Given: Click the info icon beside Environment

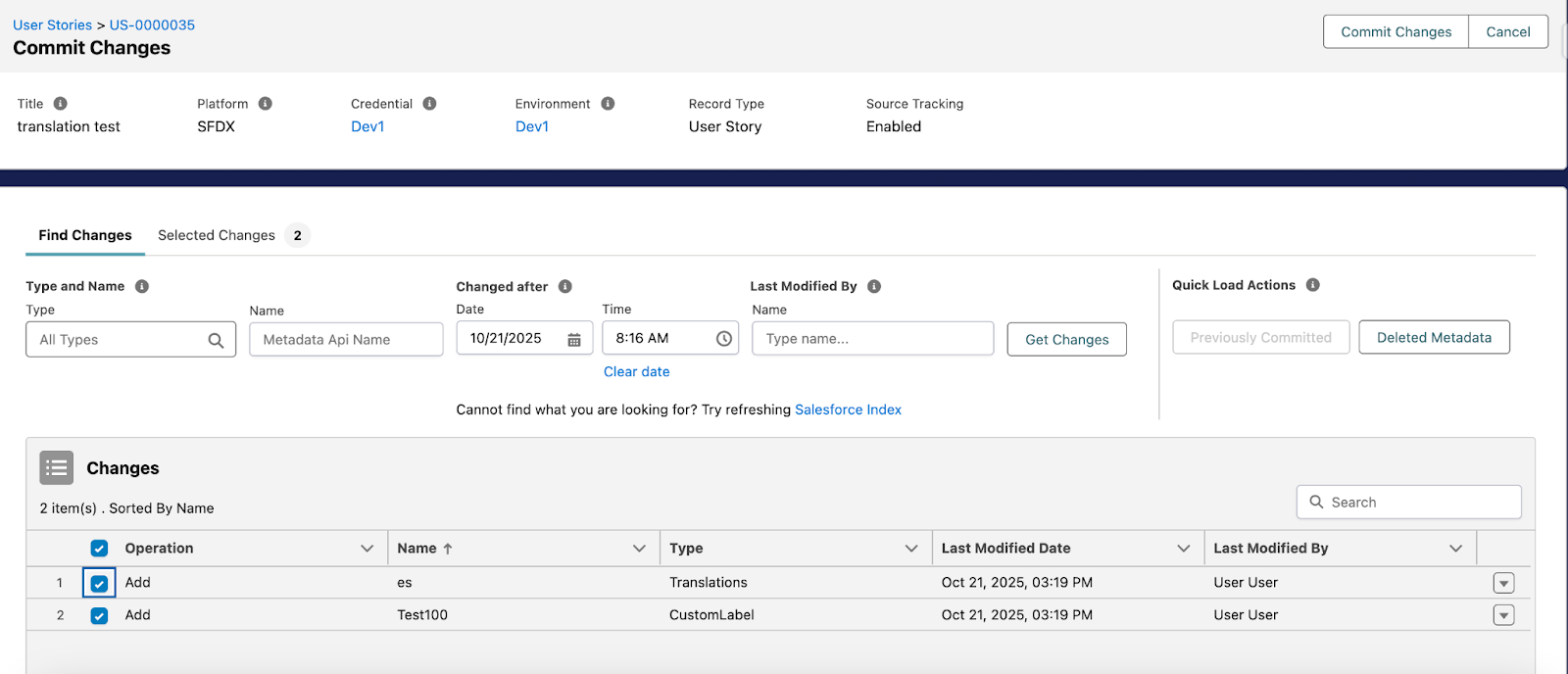Looking at the screenshot, I should (608, 104).
